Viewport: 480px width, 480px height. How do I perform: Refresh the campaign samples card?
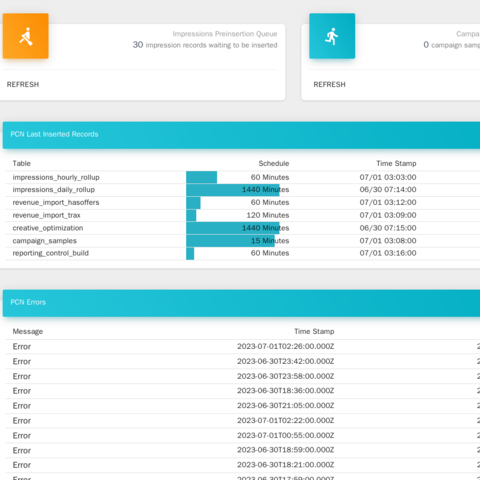(329, 84)
